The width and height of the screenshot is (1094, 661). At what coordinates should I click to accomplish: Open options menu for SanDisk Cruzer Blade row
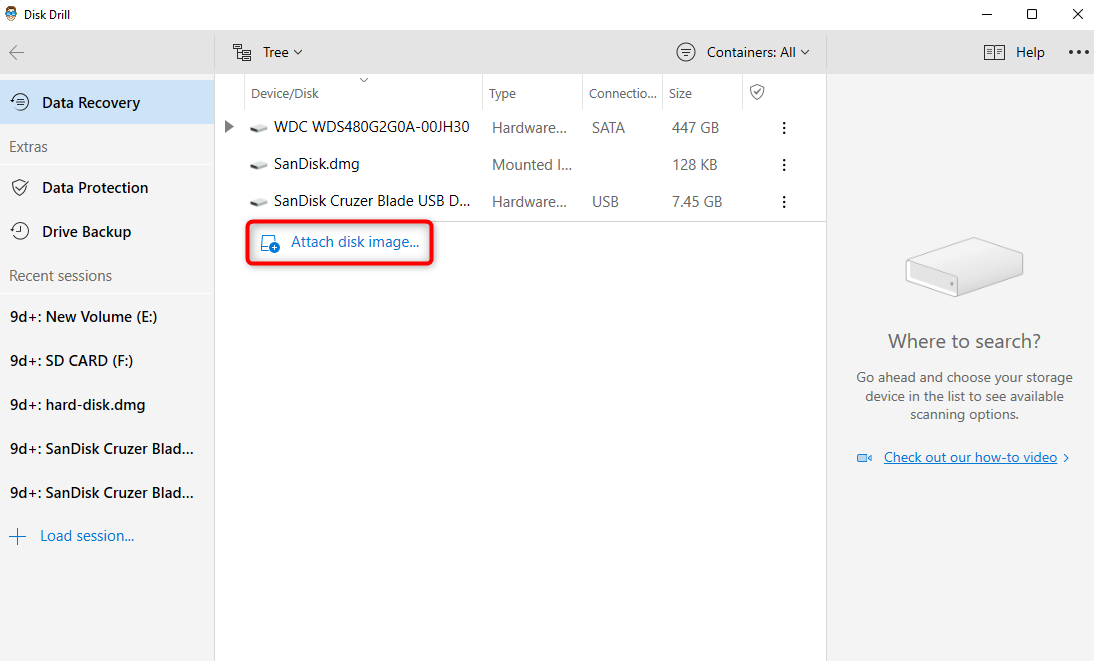pos(784,202)
